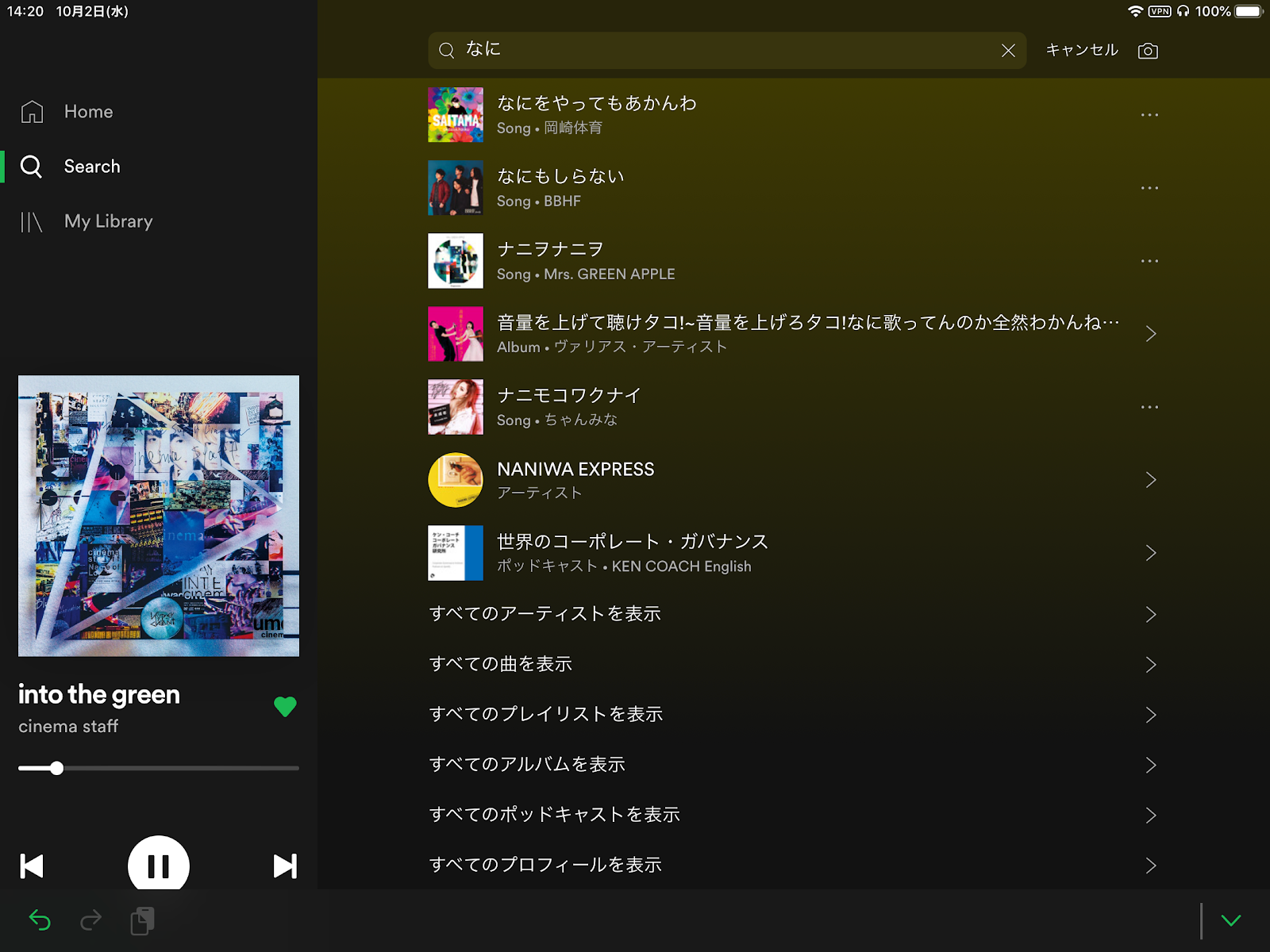Play ナニモコワクナイ by ちゃんみな

tap(794, 407)
